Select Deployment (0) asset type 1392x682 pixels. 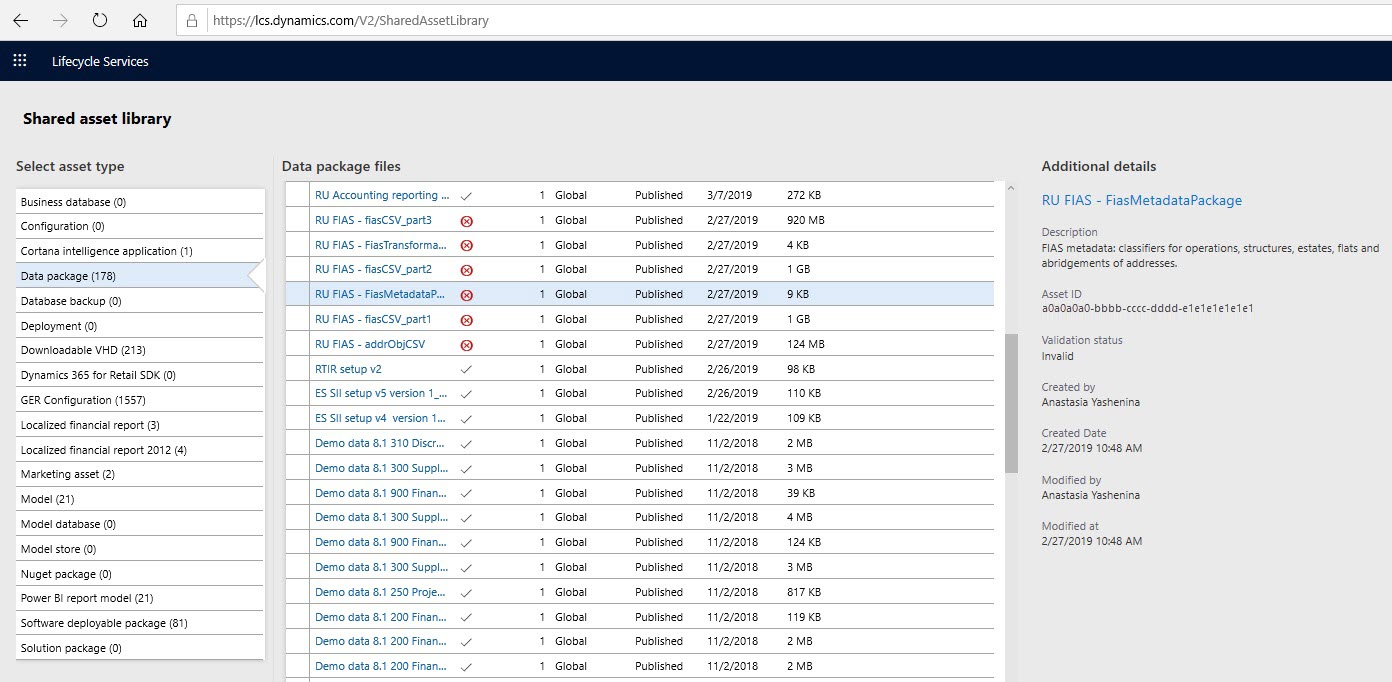pos(140,326)
